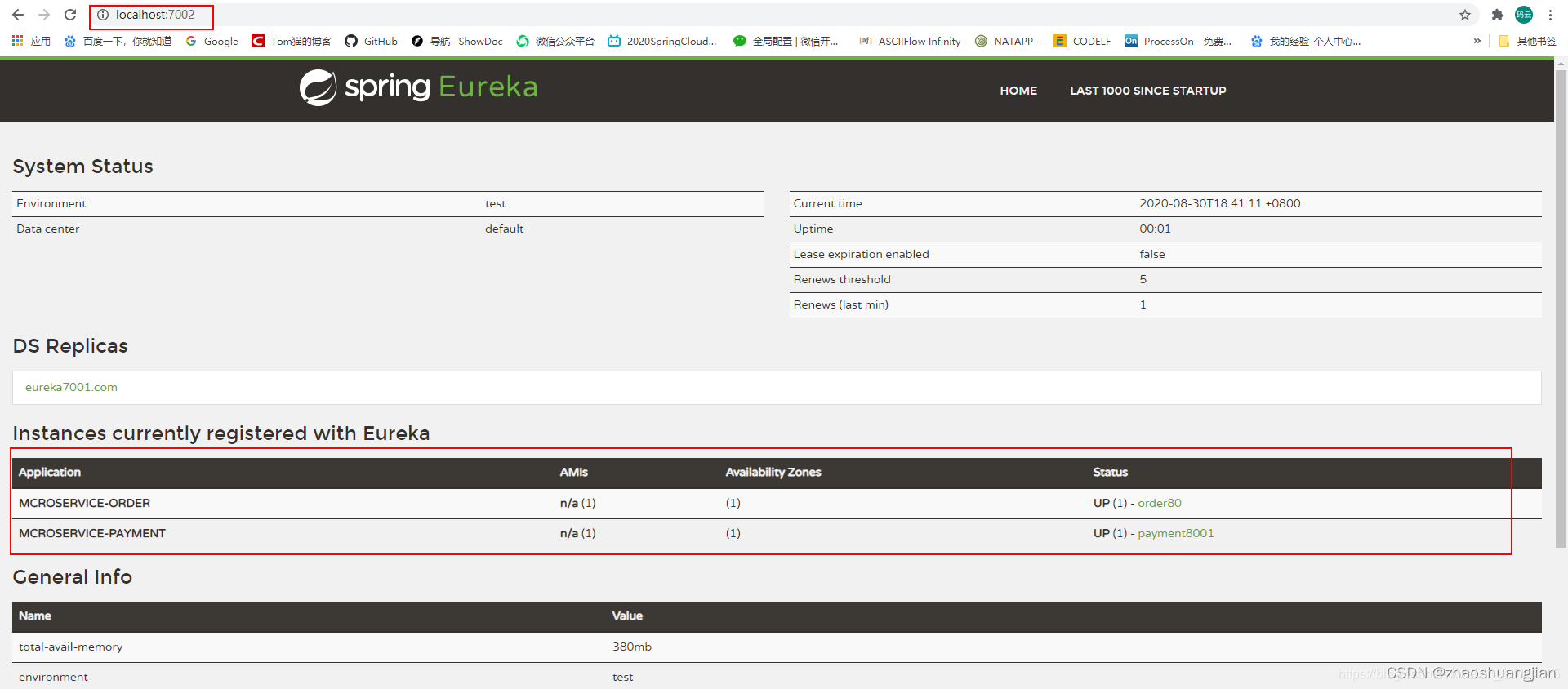The width and height of the screenshot is (1568, 689).
Task: Click the total-avail-memory row name
Action: [x=71, y=647]
